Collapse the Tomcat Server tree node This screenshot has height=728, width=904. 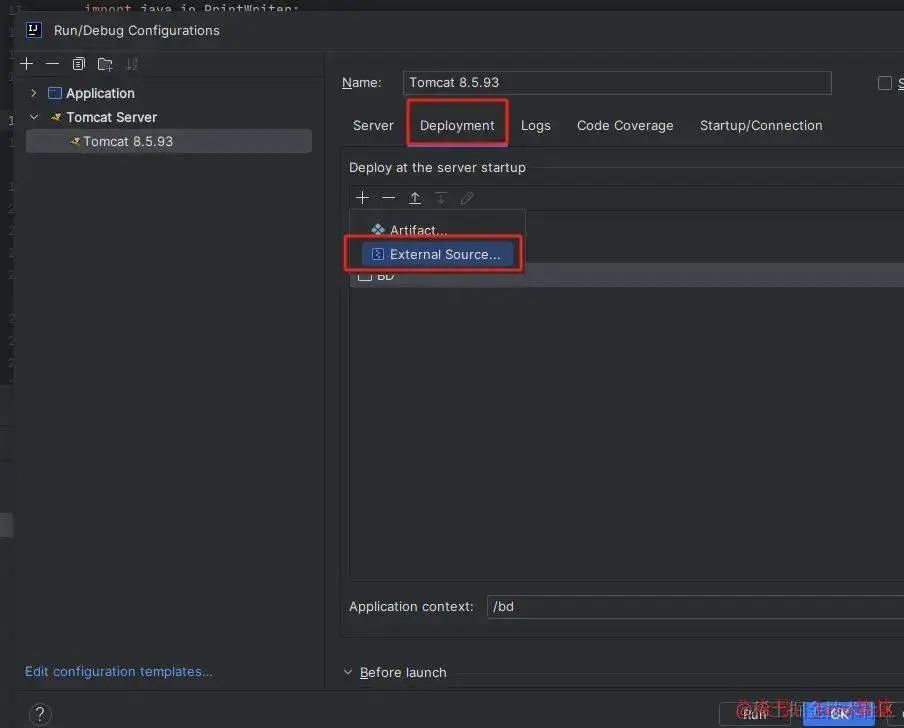pos(33,117)
